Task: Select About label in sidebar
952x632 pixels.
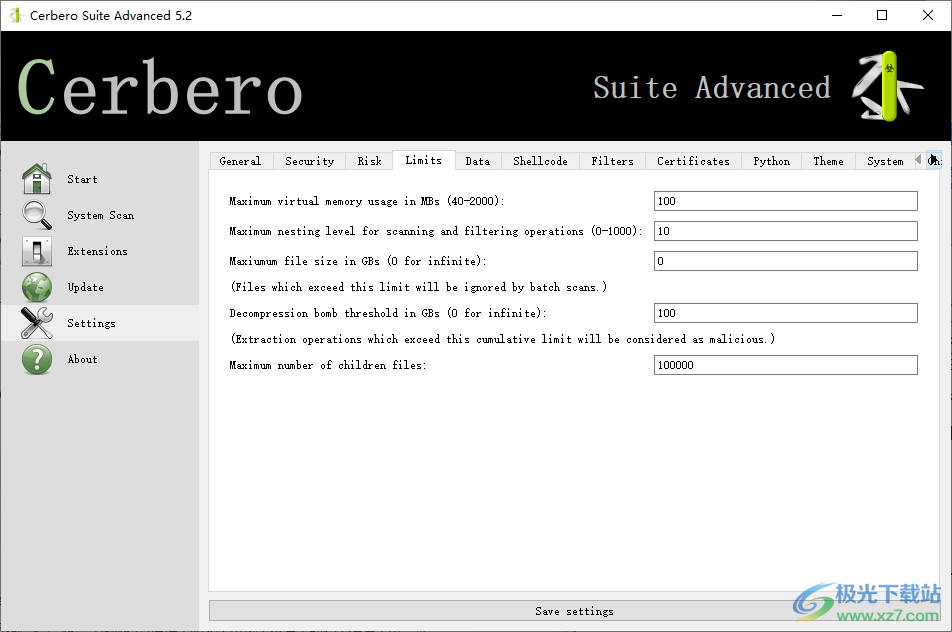Action: click(82, 359)
